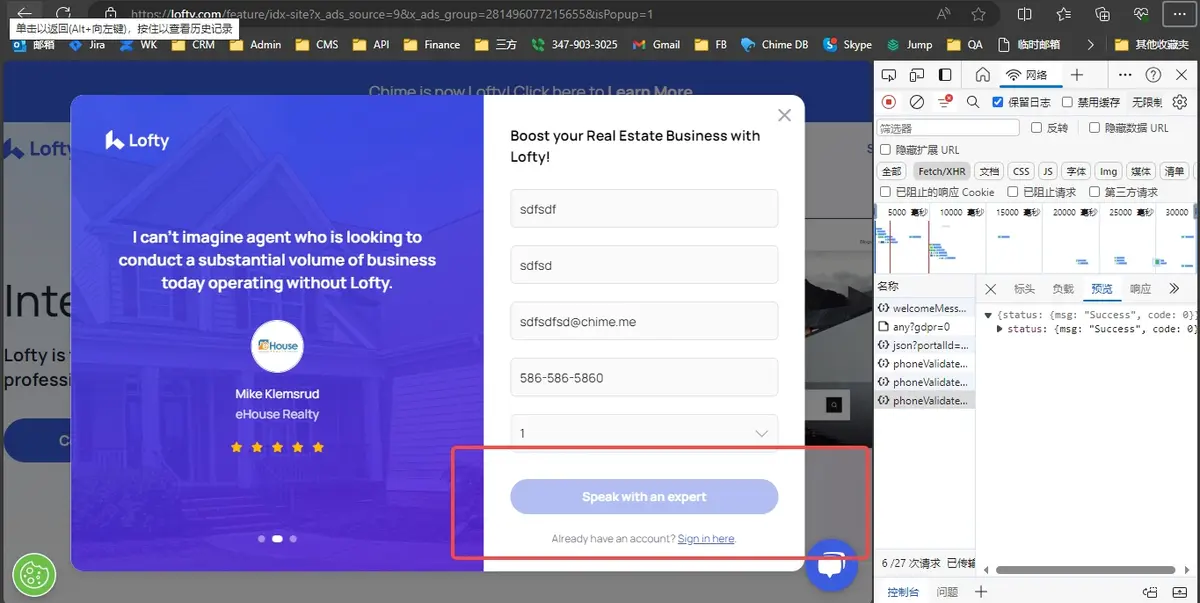Viewport: 1200px width, 603px height.
Task: Open the 负载 Payload tab
Action: [x=1063, y=289]
